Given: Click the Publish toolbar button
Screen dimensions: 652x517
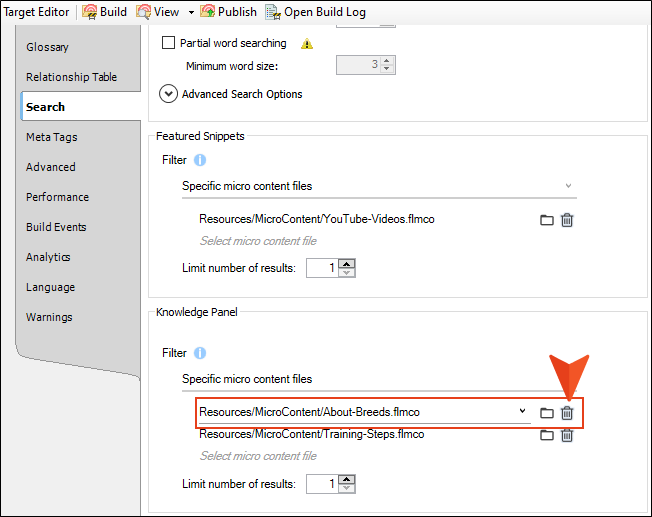Looking at the screenshot, I should click(228, 11).
